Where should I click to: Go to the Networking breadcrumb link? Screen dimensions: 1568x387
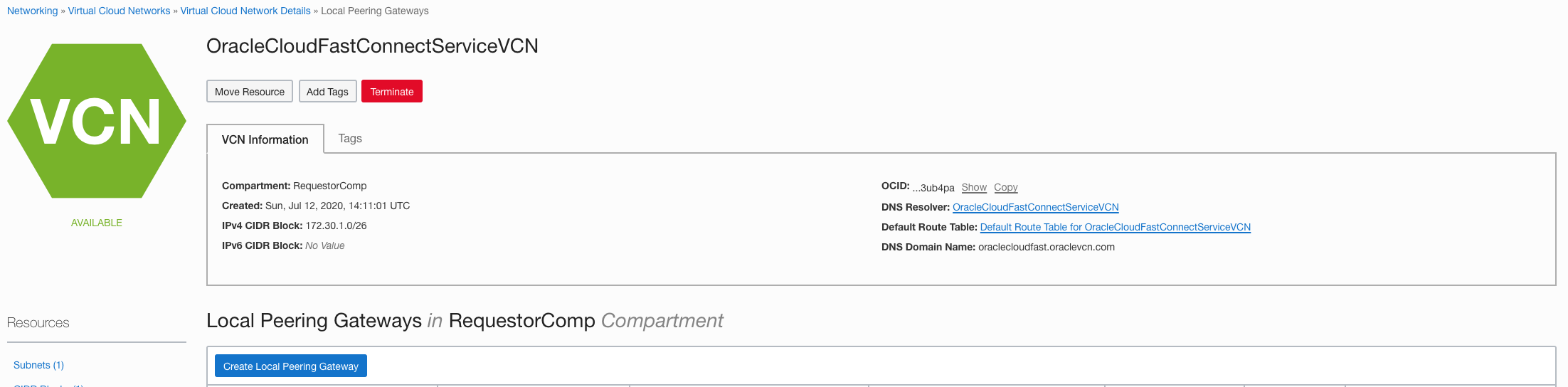pyautogui.click(x=33, y=11)
